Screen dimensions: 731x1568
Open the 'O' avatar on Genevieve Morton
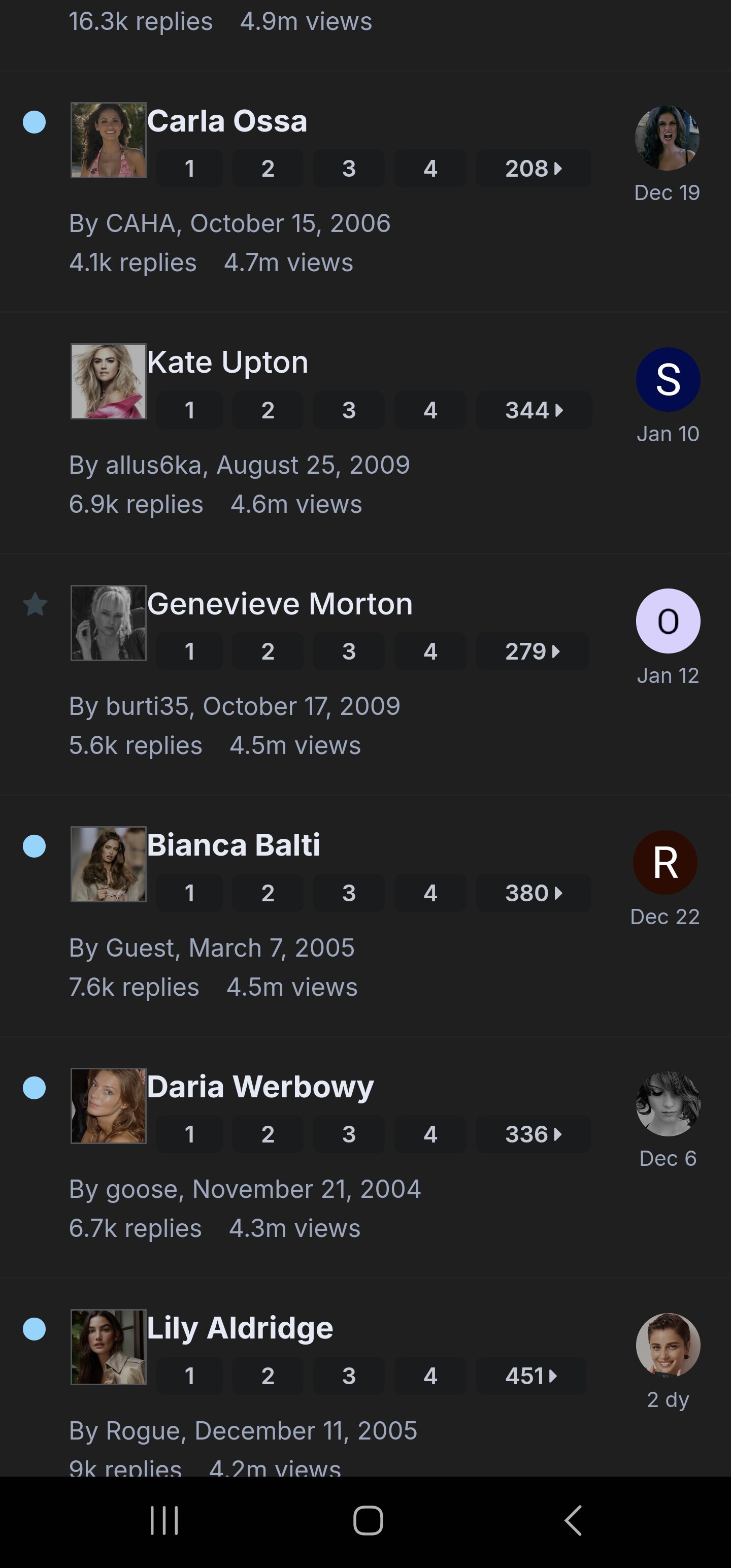(668, 621)
